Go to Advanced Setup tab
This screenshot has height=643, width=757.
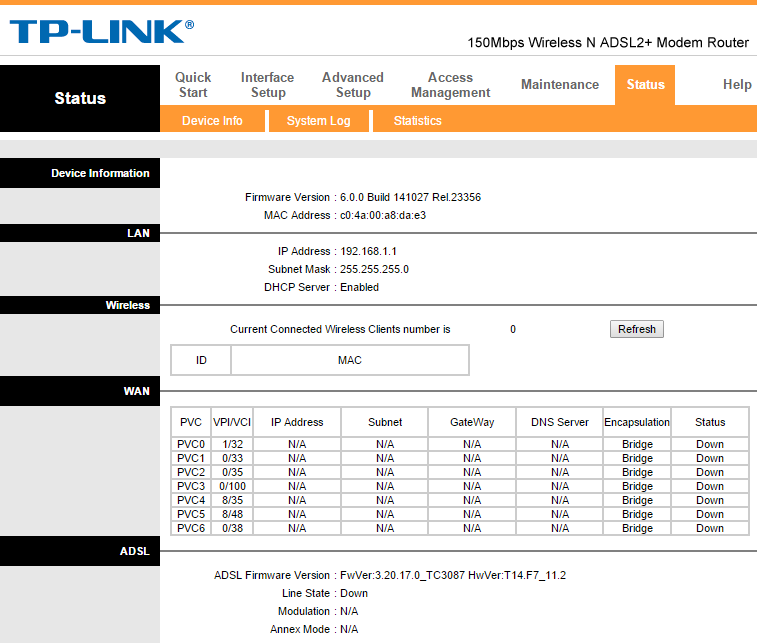353,85
